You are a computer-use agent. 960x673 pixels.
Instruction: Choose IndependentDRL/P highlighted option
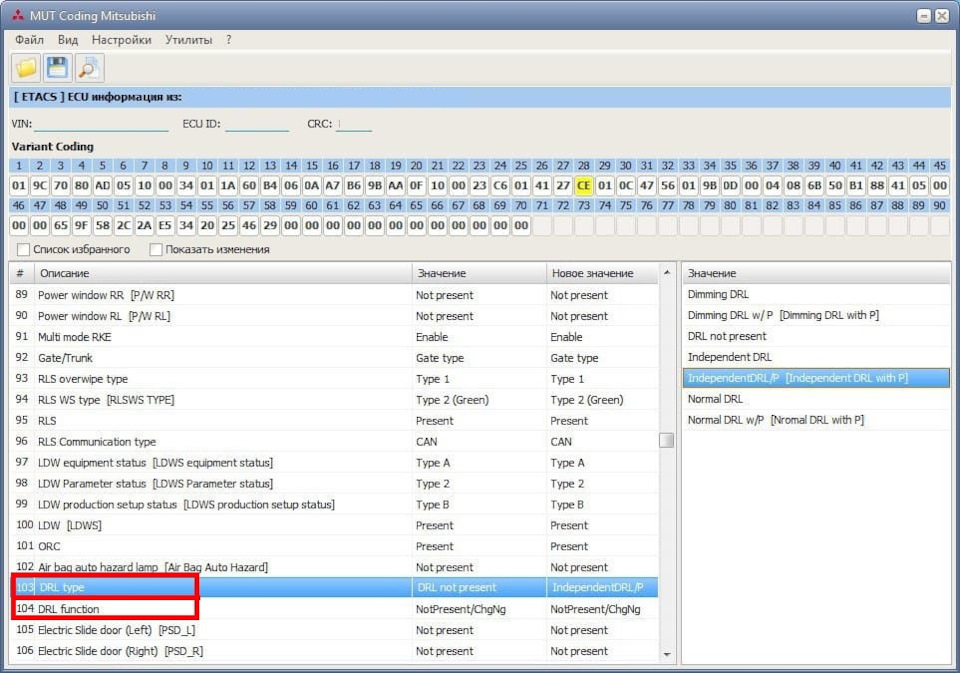816,378
